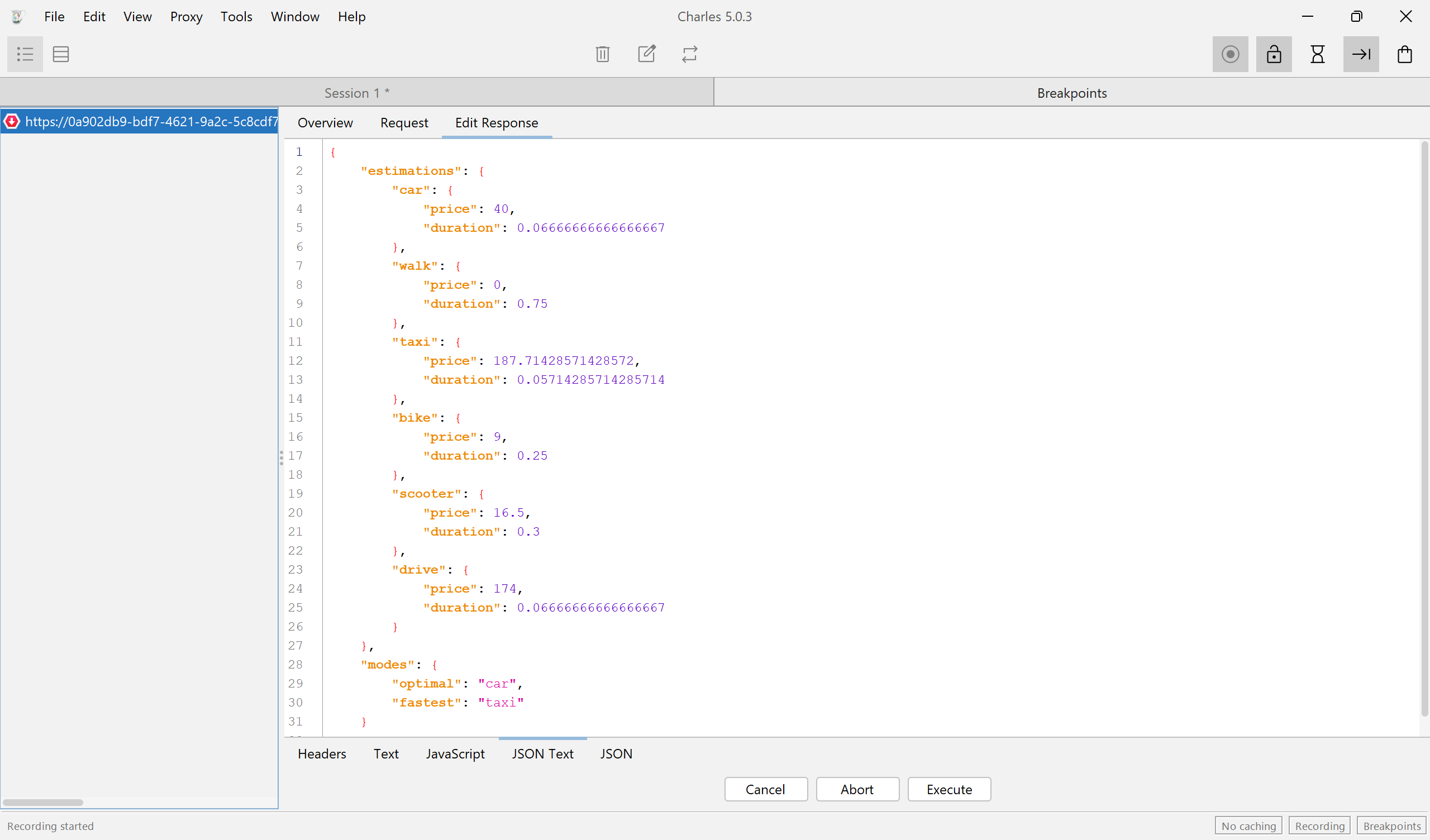Toggle breakpoints arrow icon

click(x=1361, y=55)
